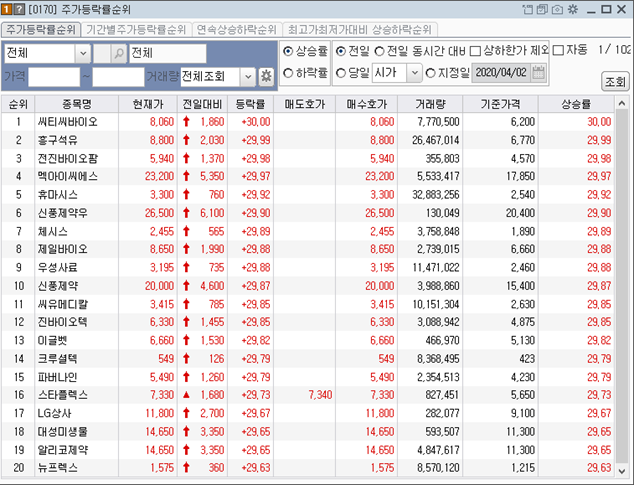634x485 pixels.
Task: Click 스타플렉스 ask price 7,340
Action: (320, 395)
